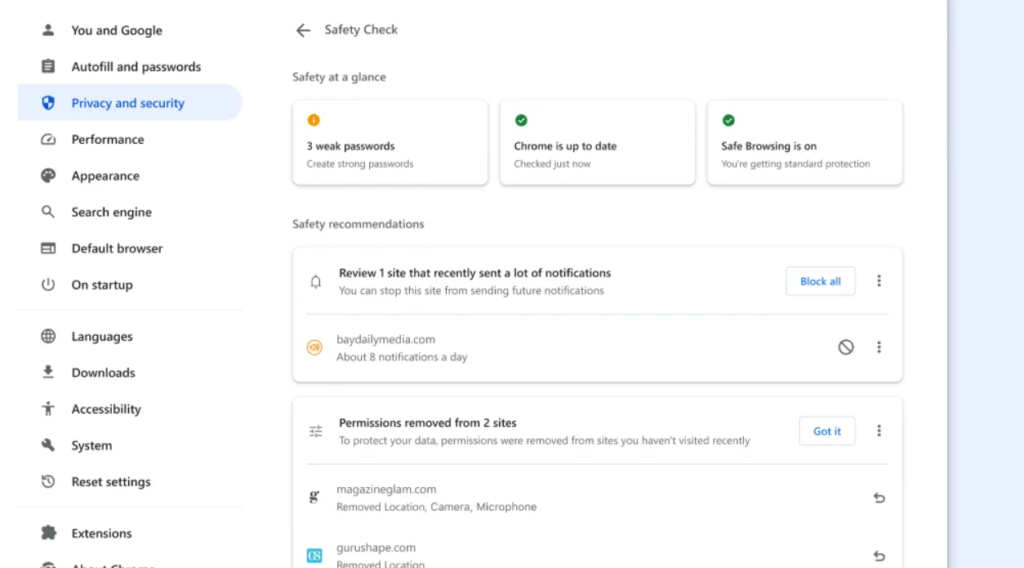Click the restore clock icon beside Reset settings
Screen dimensions: 1024x568
(x=48, y=482)
